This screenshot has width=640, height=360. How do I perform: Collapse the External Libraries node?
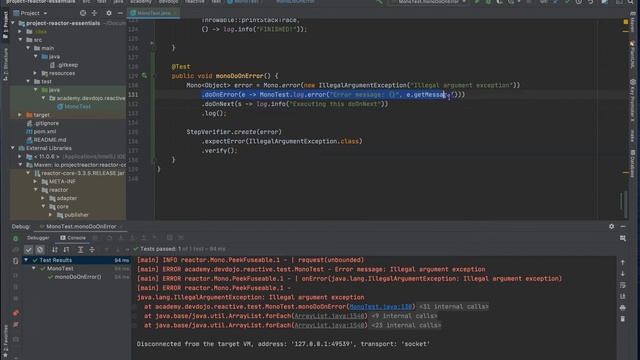pos(13,148)
